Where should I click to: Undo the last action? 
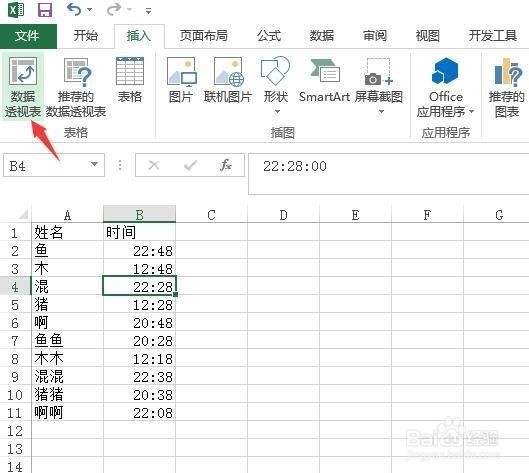pyautogui.click(x=74, y=9)
